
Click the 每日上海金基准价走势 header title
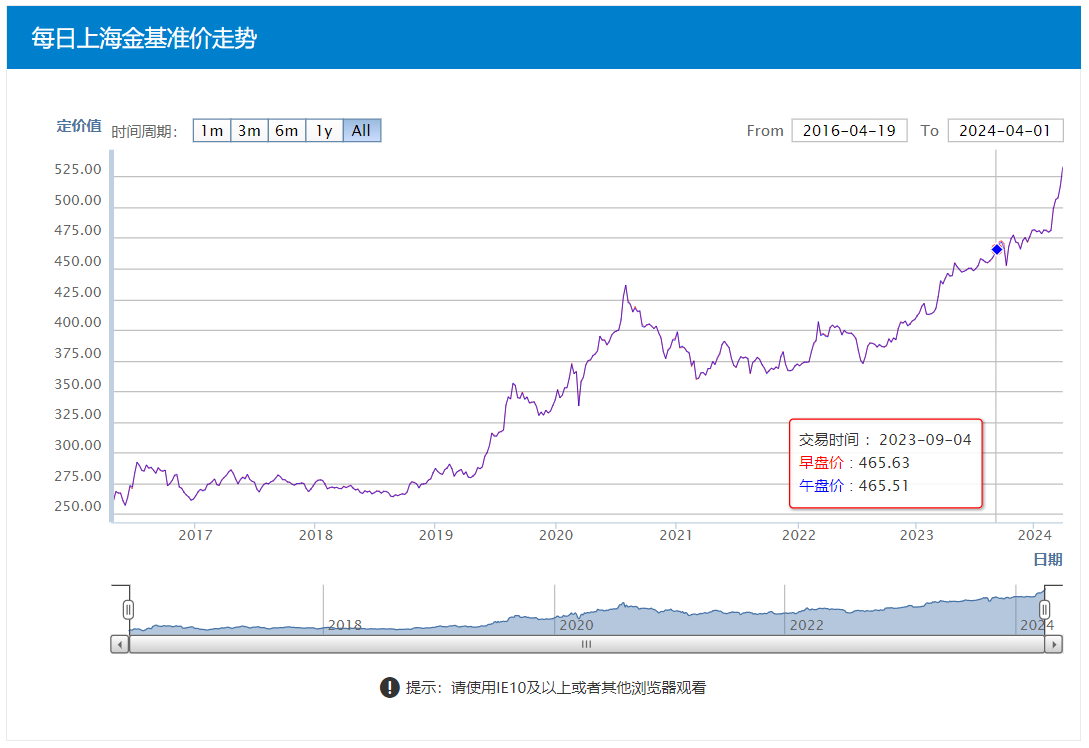[x=144, y=38]
